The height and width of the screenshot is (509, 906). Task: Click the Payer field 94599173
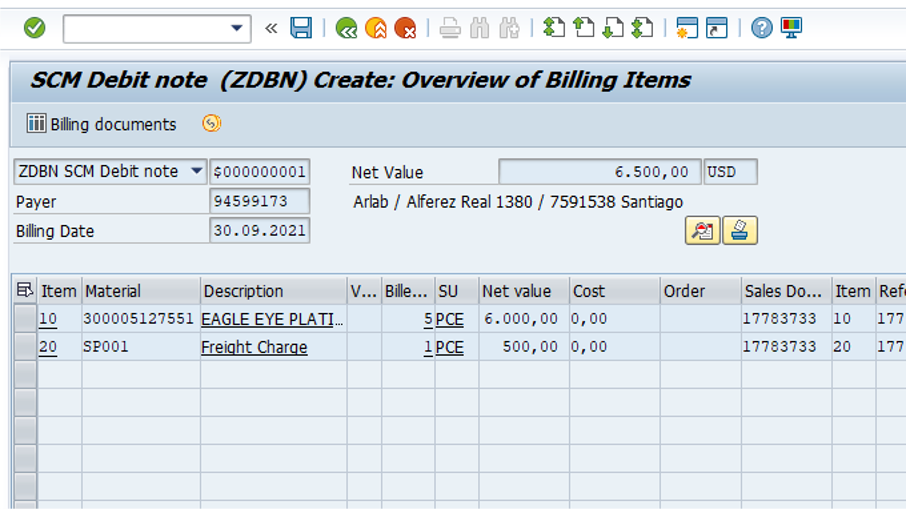pos(259,201)
